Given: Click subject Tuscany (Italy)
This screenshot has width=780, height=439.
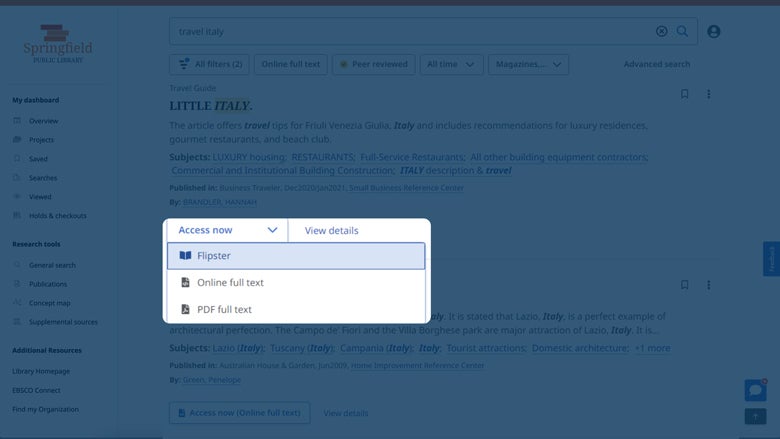Looking at the screenshot, I should point(302,348).
